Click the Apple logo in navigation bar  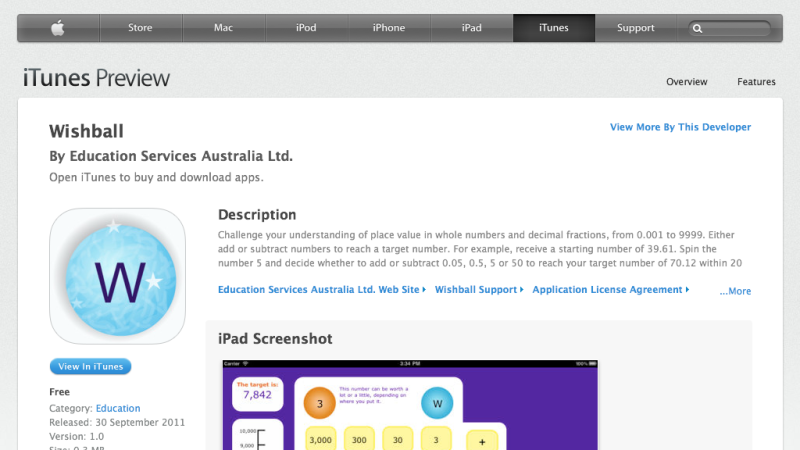58,28
